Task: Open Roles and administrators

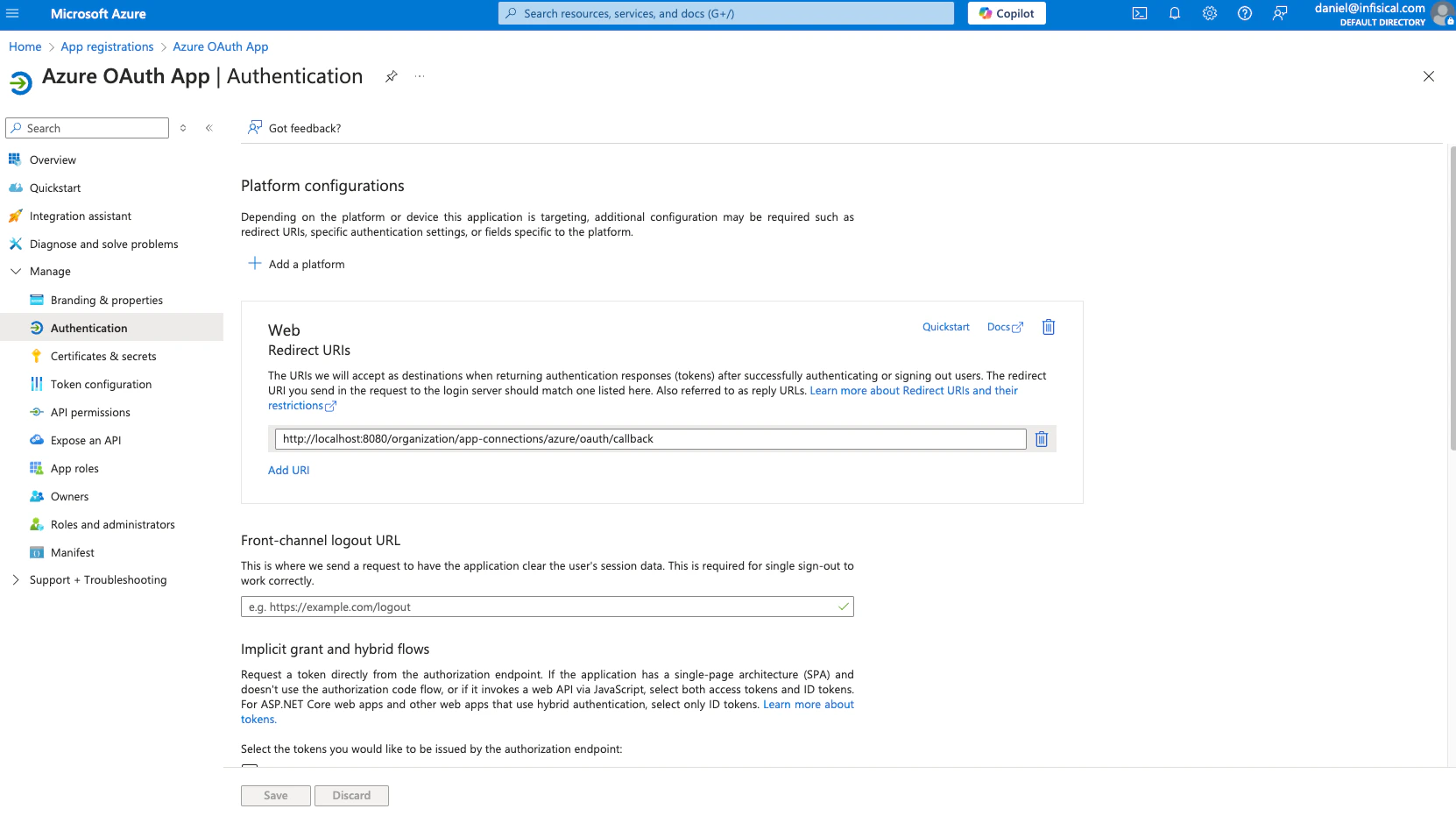Action: (x=113, y=524)
